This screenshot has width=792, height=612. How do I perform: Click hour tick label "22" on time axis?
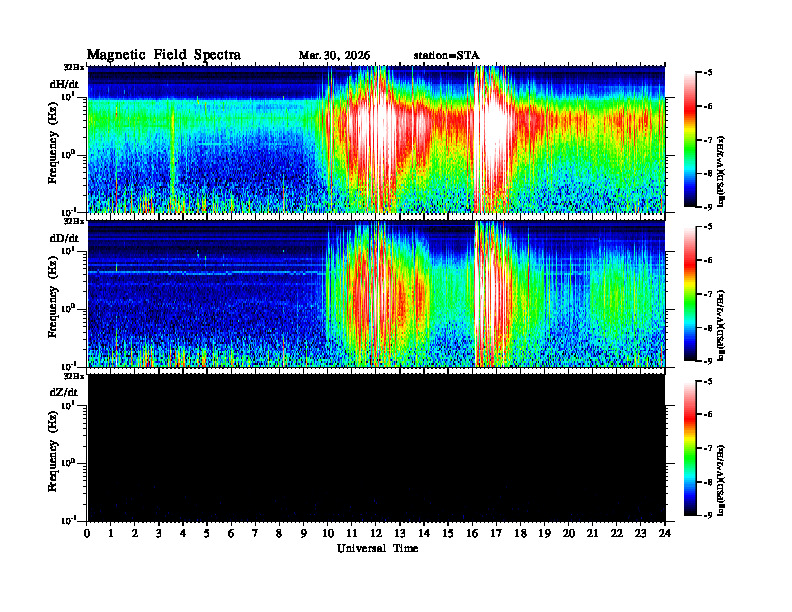click(x=617, y=534)
